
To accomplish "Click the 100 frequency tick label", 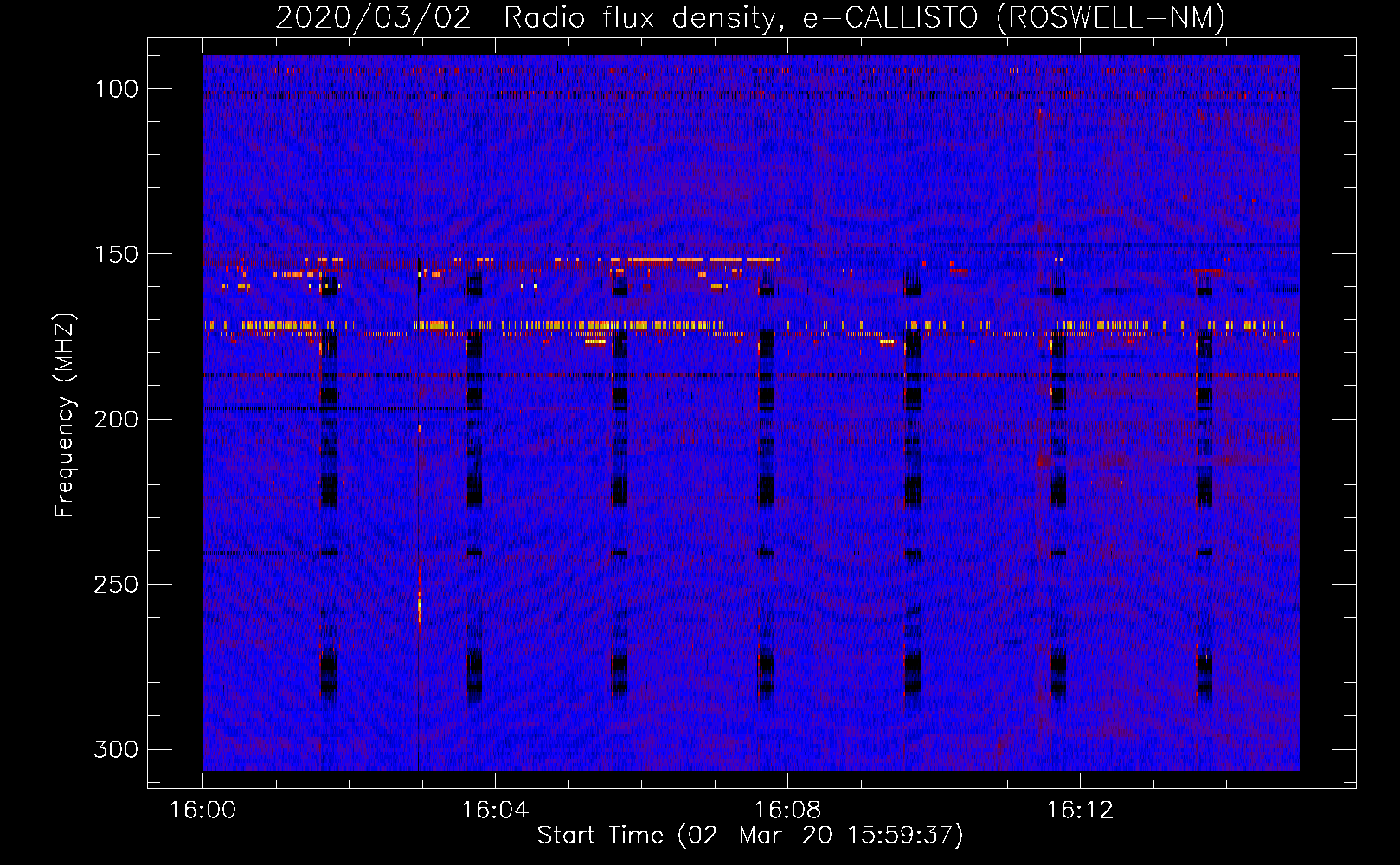I will coord(117,89).
